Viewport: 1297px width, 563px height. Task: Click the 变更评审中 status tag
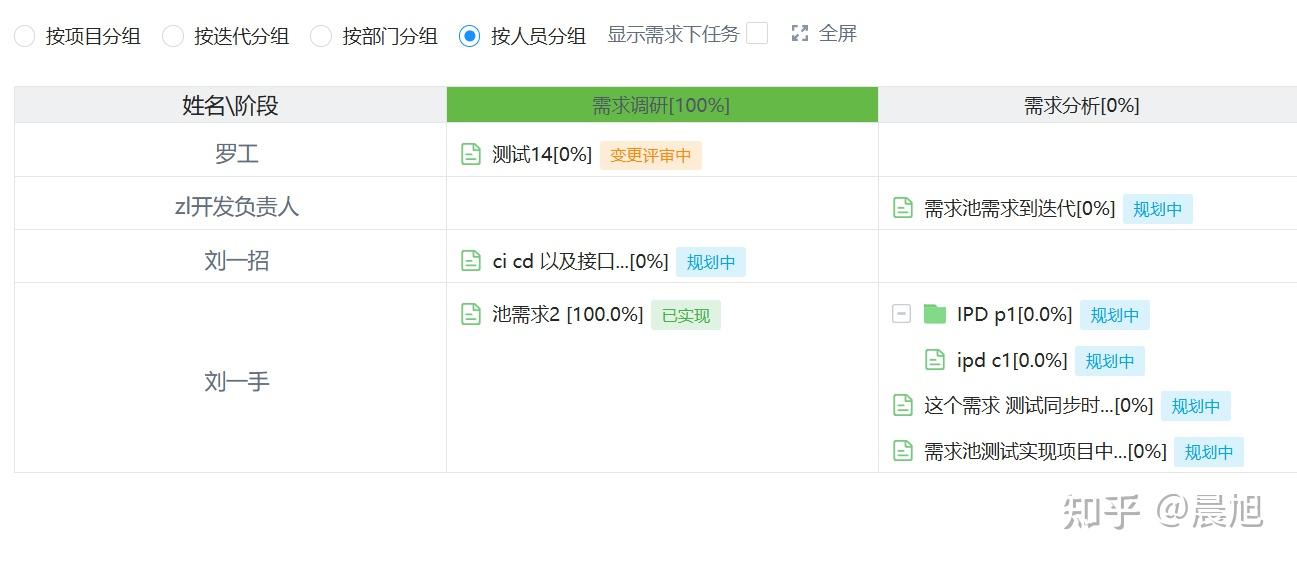click(x=650, y=155)
